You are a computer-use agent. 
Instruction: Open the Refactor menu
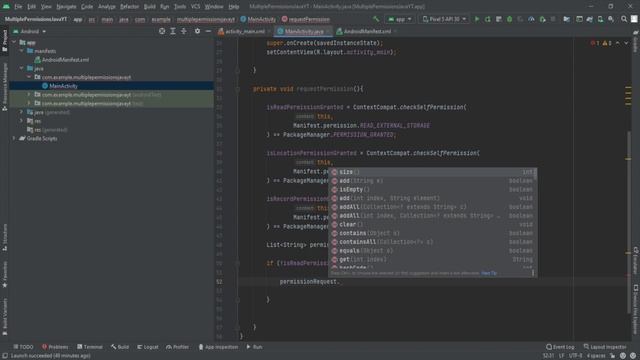[129, 7]
